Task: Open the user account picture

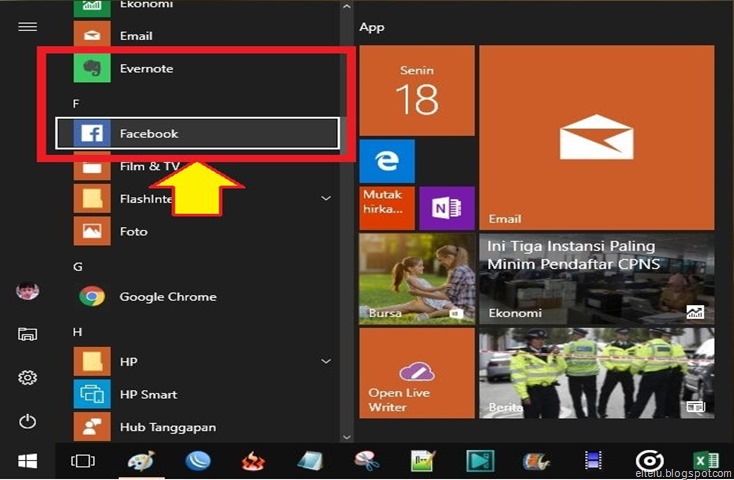Action: 27,291
